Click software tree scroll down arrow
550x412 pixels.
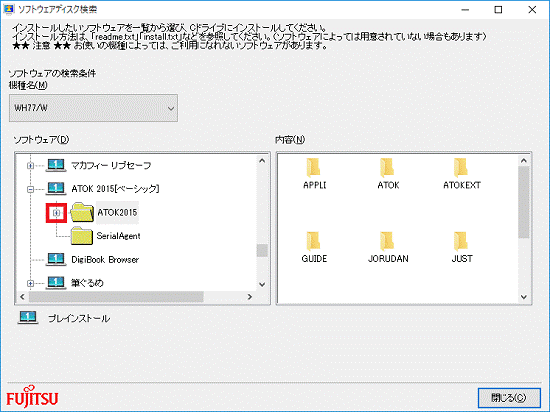pos(262,284)
